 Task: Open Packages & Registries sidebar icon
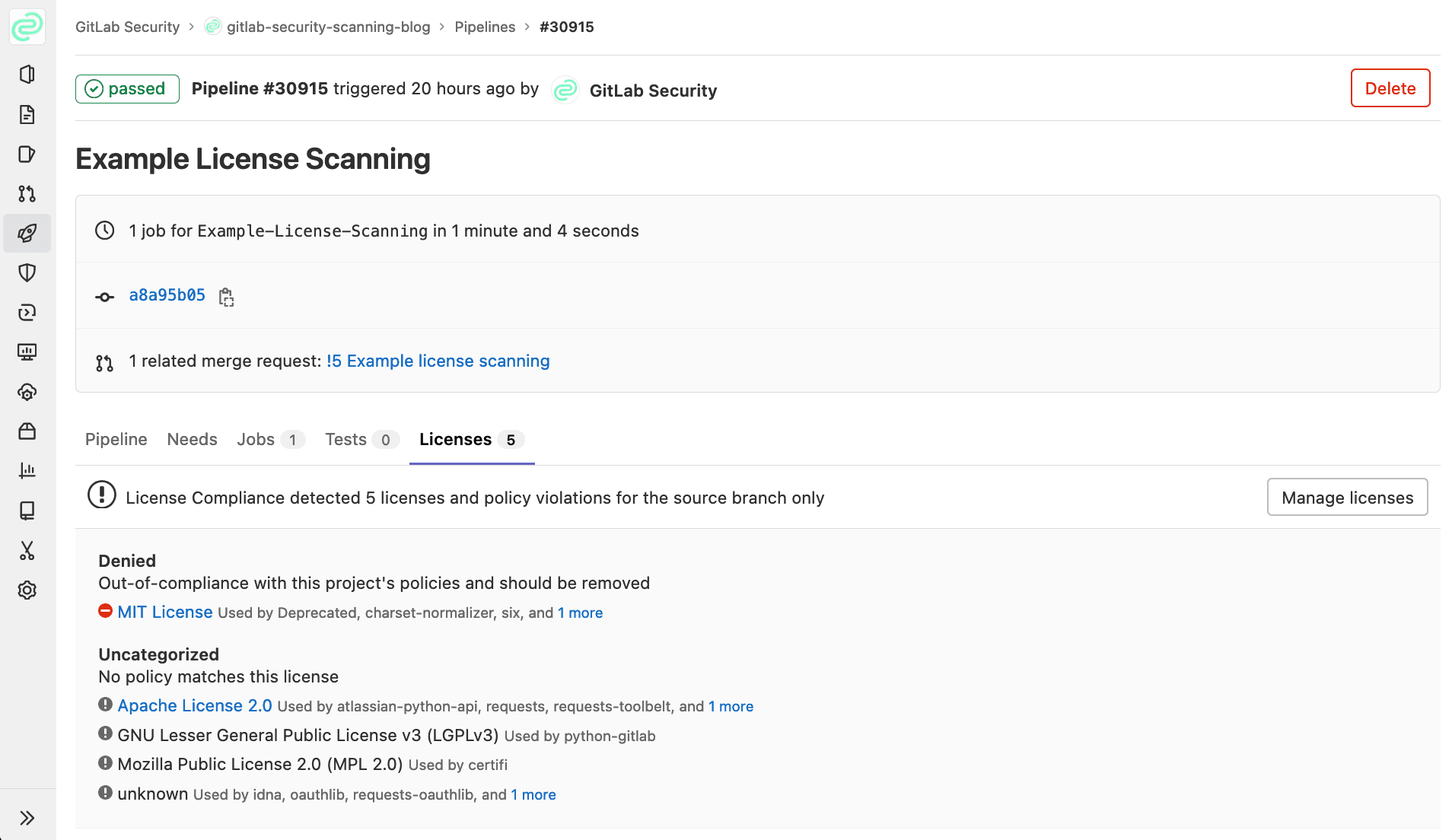pos(27,431)
